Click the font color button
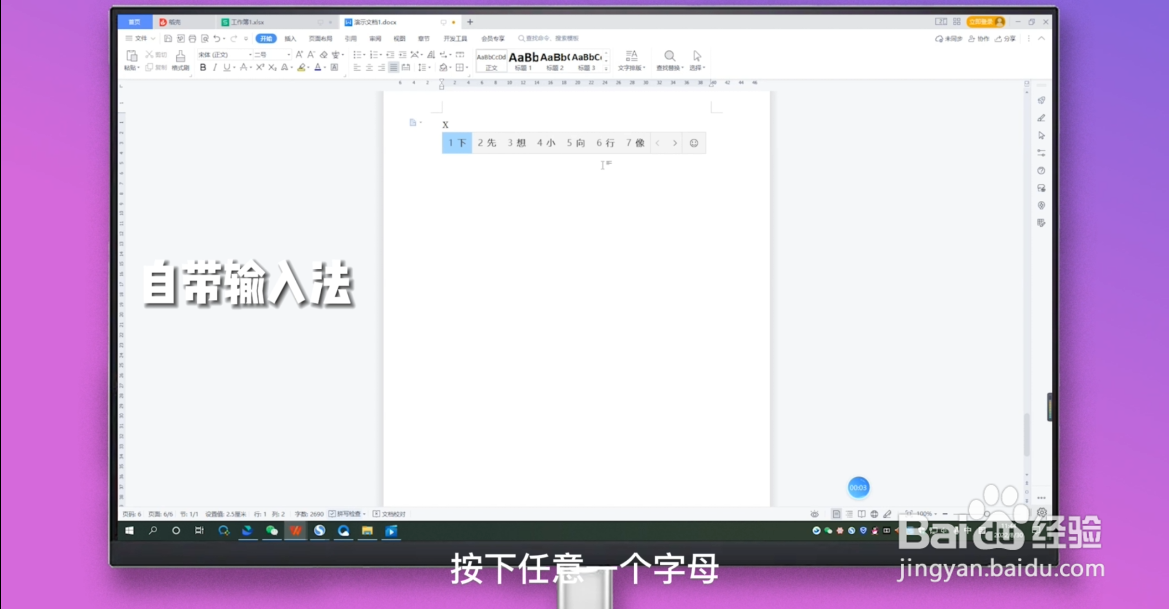This screenshot has height=609, width=1169. (318, 68)
